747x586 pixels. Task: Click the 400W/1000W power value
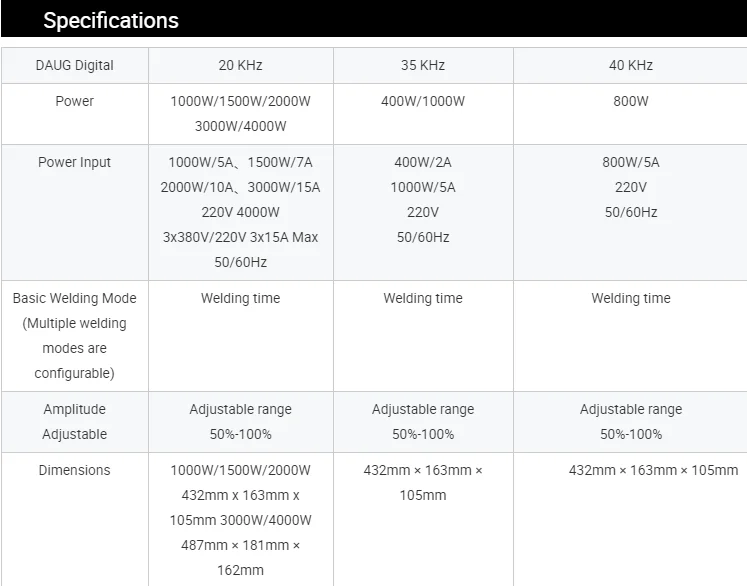(x=423, y=101)
